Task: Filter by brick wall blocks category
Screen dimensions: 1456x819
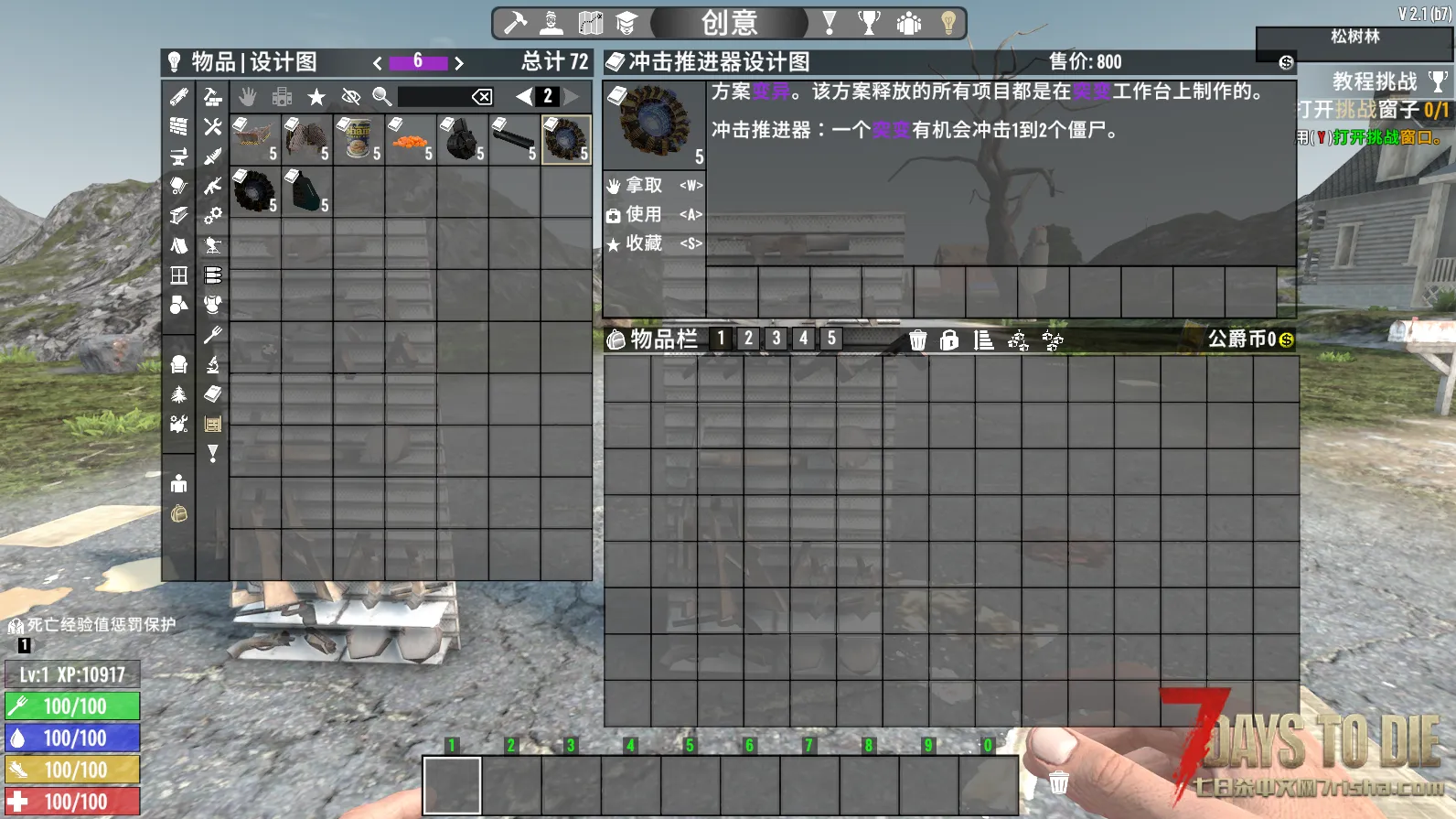Action: pyautogui.click(x=179, y=126)
